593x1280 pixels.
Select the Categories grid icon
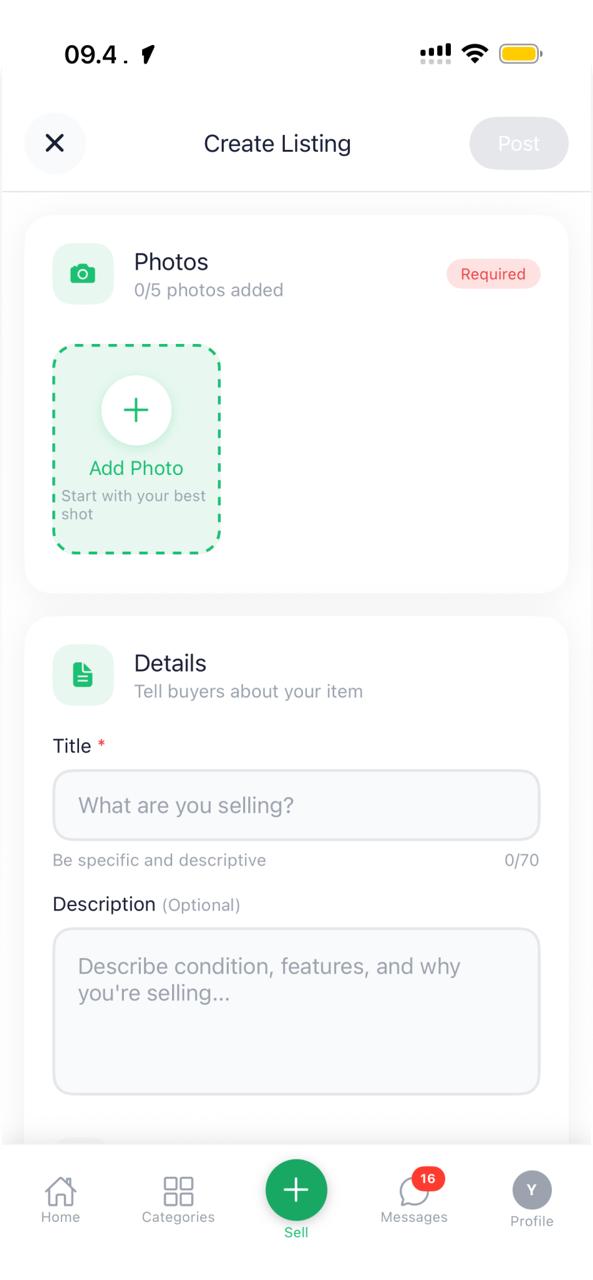coord(178,1191)
